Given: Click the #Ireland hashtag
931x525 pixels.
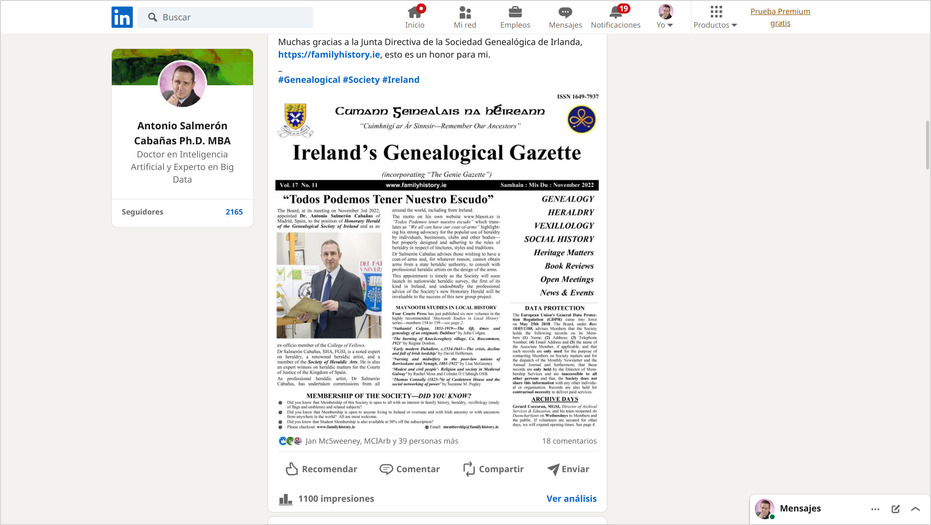Looking at the screenshot, I should click(401, 80).
